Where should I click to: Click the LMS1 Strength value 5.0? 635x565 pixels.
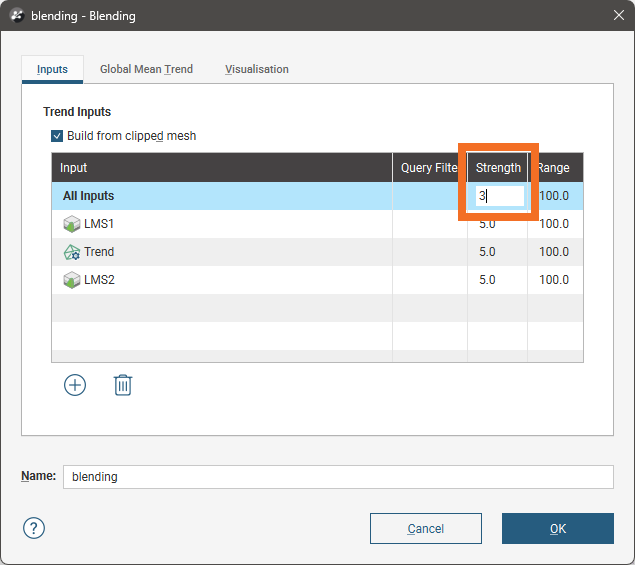[x=487, y=224]
